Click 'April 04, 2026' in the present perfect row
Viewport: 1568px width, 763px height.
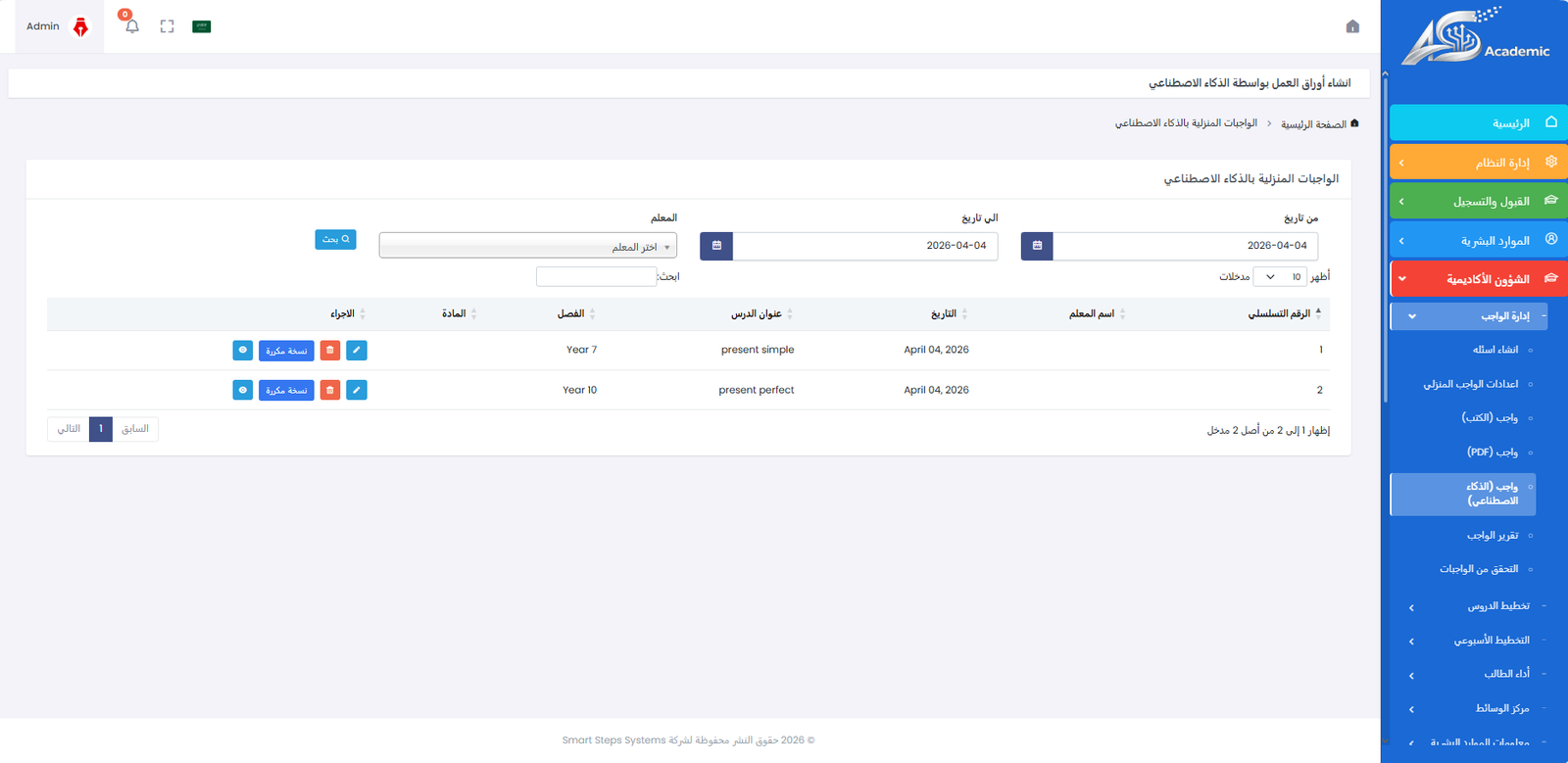click(x=936, y=390)
